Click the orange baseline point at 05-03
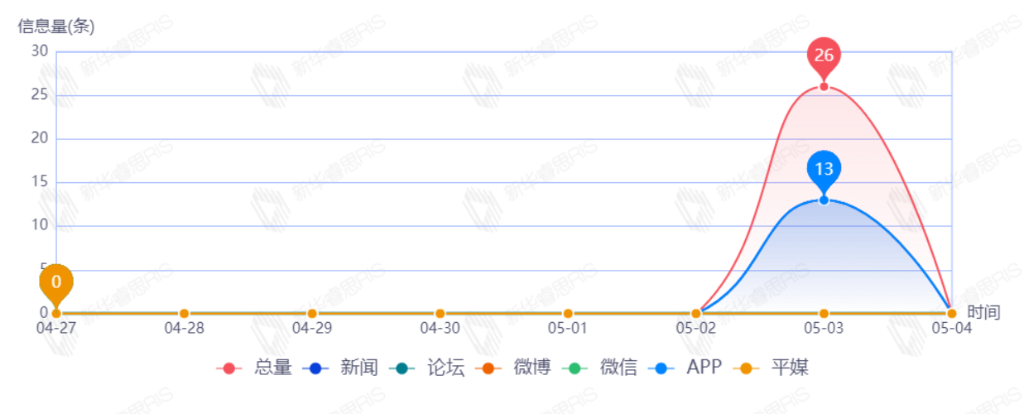This screenshot has width=1024, height=414. pyautogui.click(x=824, y=314)
